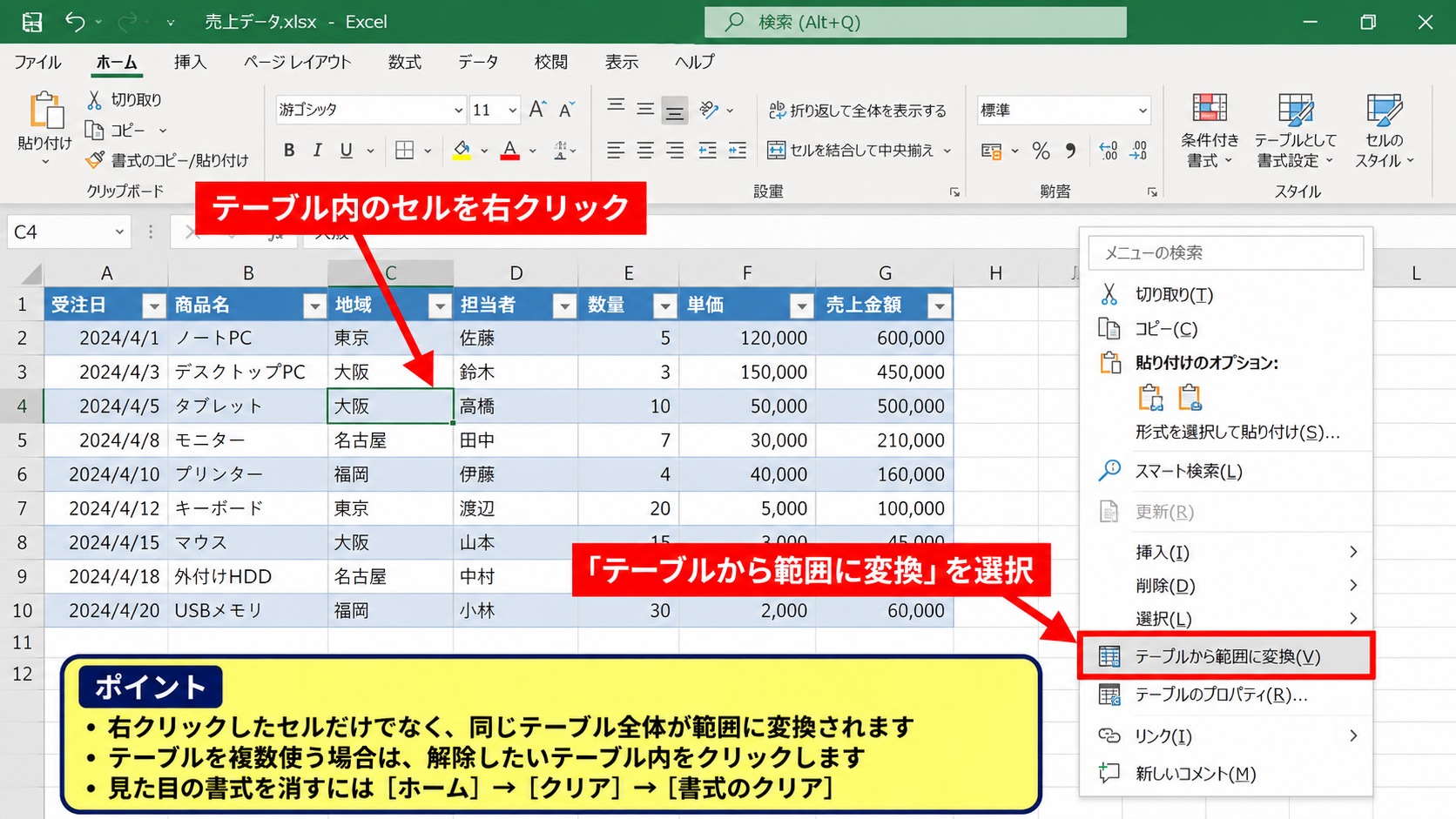
Task: Open filter dropdown for 受注日 column
Action: pos(154,305)
